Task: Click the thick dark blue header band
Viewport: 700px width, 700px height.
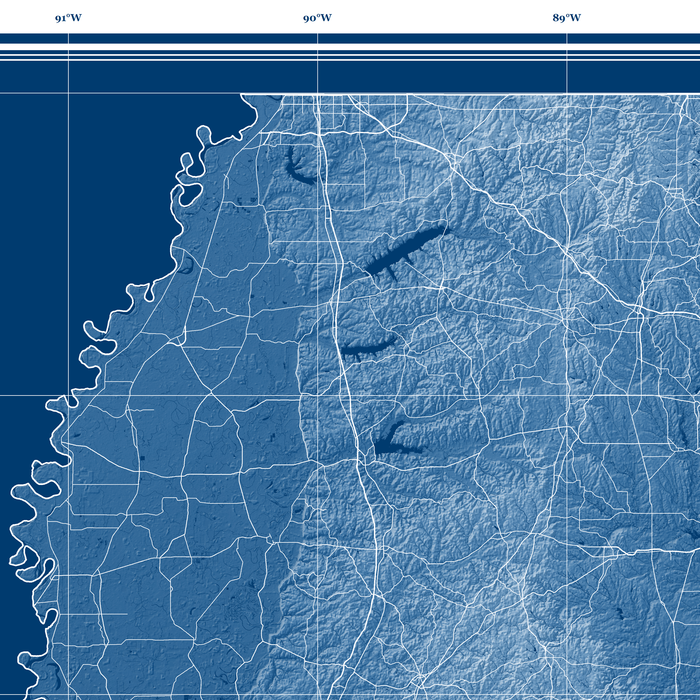Action: pyautogui.click(x=350, y=39)
